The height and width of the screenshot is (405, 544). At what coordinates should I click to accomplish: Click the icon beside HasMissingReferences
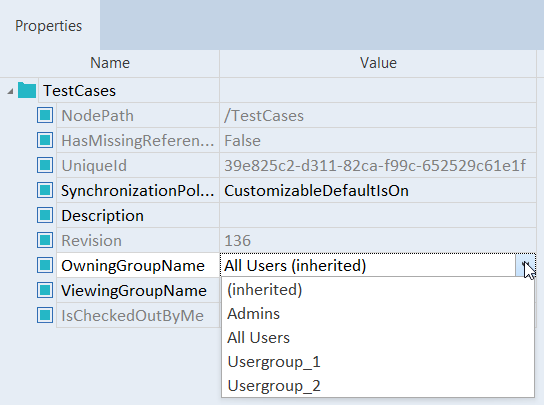(x=45, y=140)
